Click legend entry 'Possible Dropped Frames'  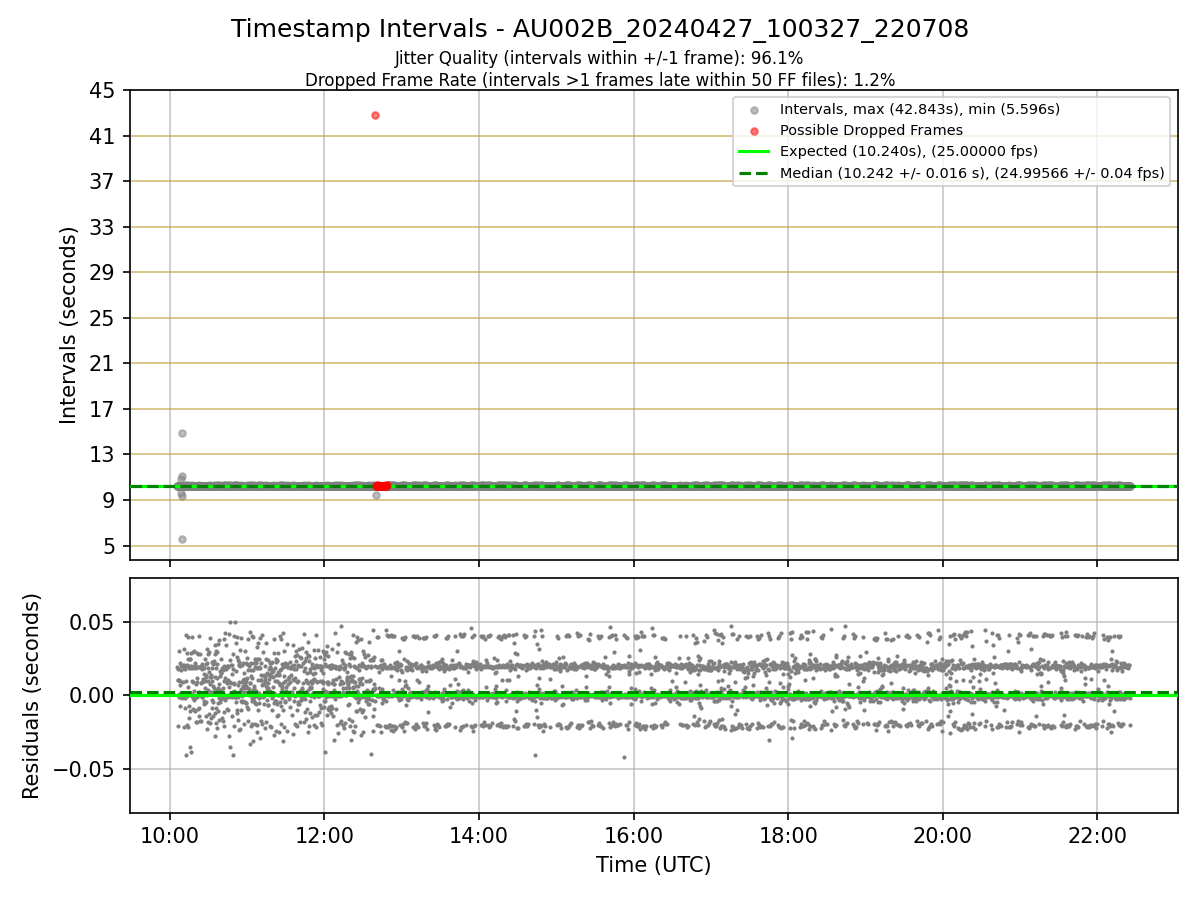[871, 130]
